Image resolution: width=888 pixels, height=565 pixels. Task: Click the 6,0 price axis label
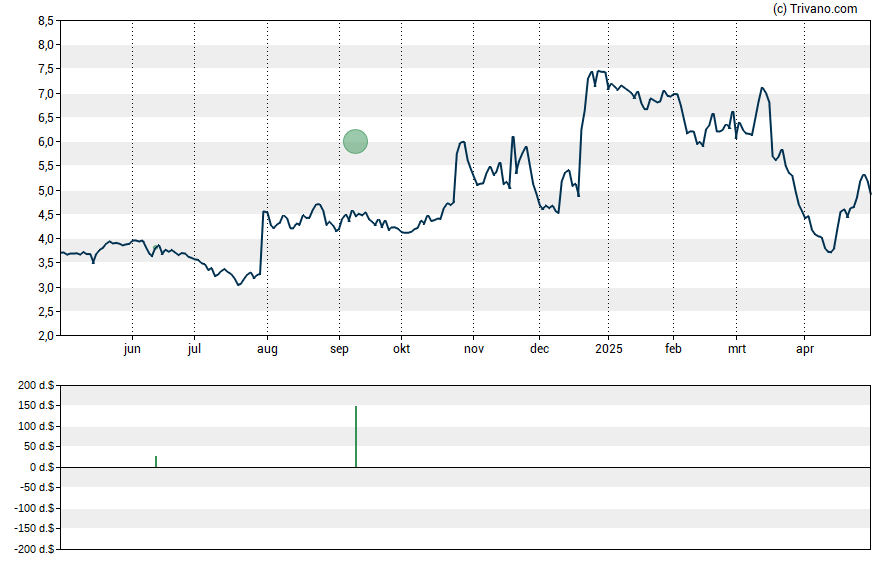pyautogui.click(x=46, y=142)
